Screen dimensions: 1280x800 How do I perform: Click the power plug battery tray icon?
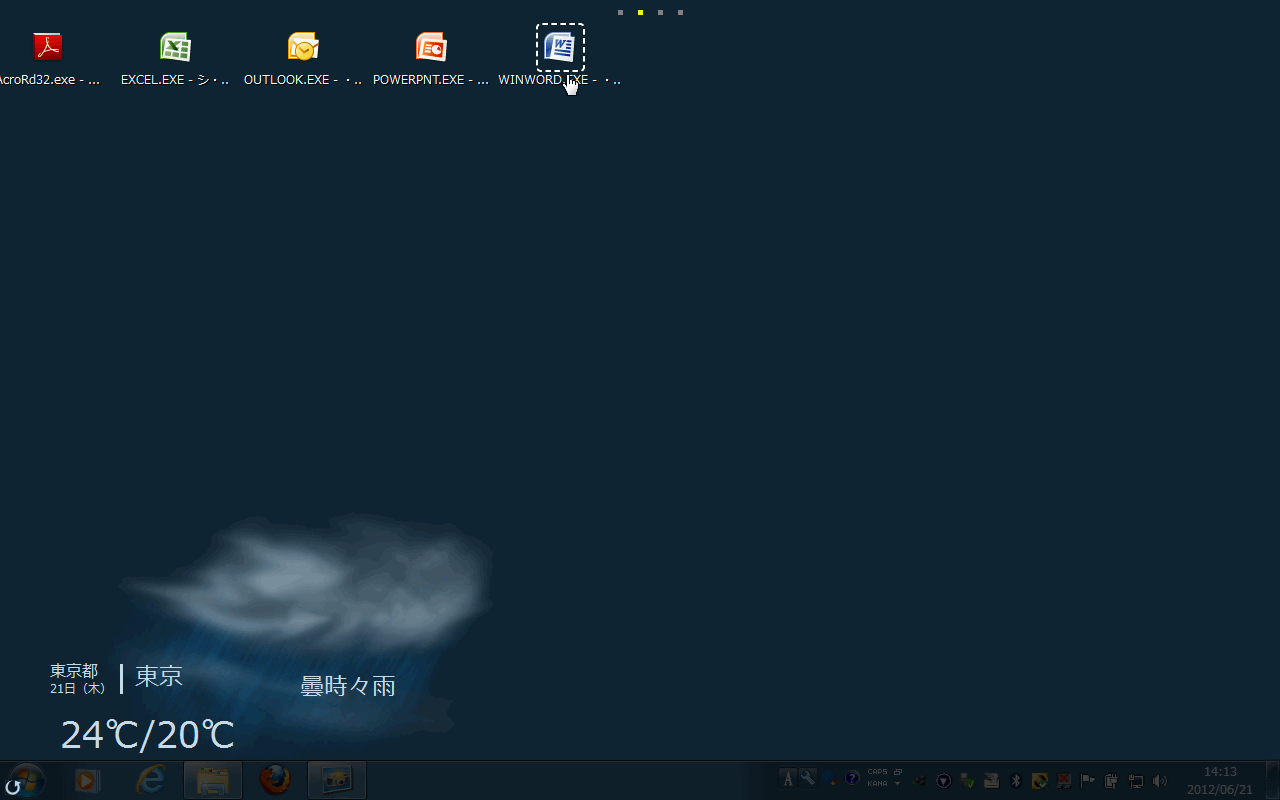click(x=1111, y=780)
